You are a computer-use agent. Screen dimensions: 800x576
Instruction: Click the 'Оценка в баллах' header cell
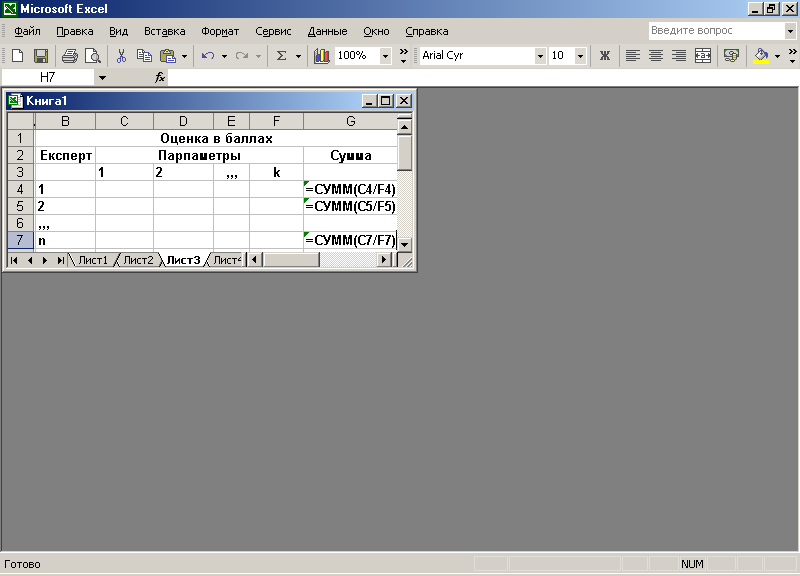pyautogui.click(x=216, y=138)
